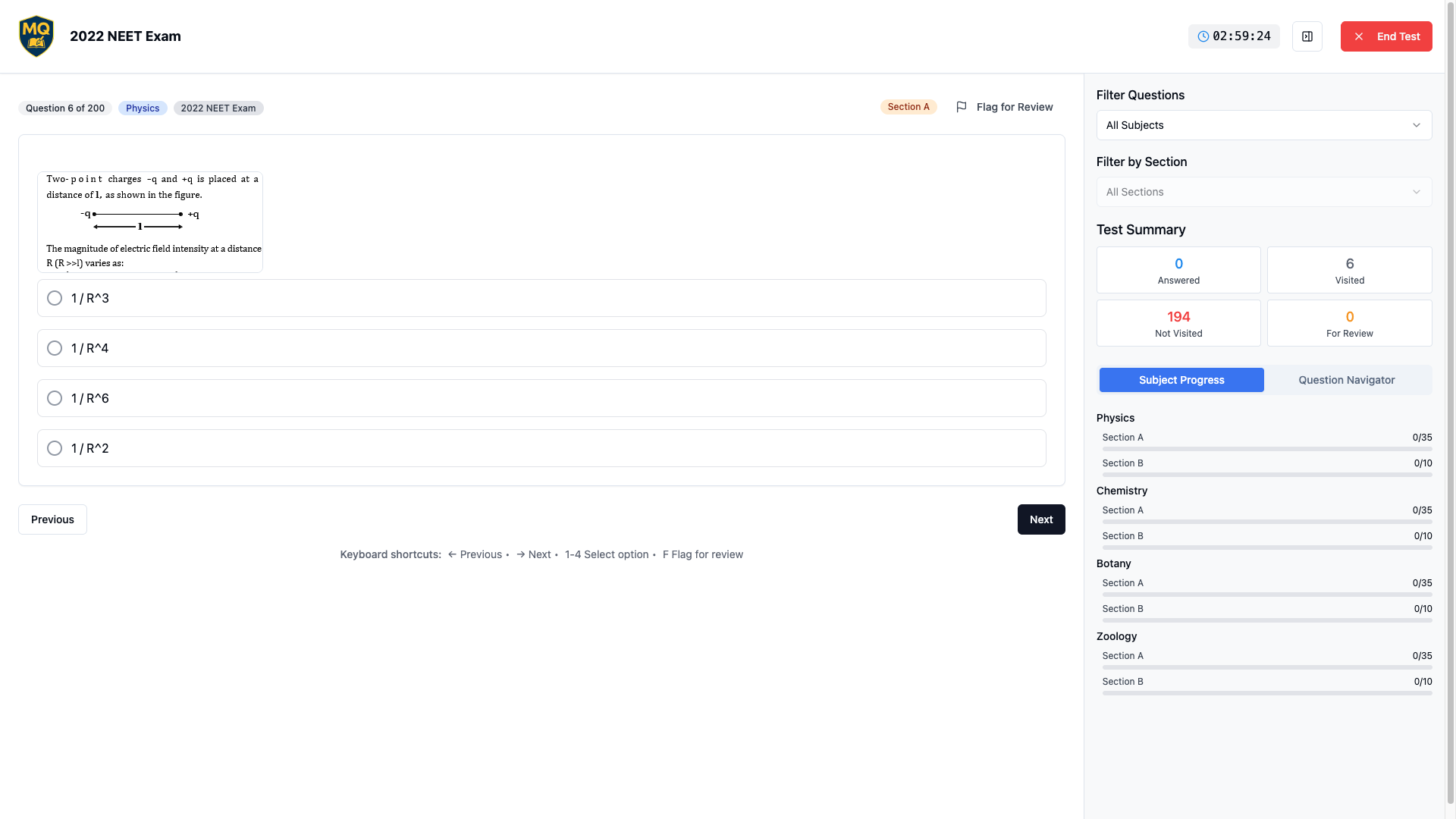Switch to the Question Navigator tab
This screenshot has width=1456, height=819.
click(x=1346, y=380)
